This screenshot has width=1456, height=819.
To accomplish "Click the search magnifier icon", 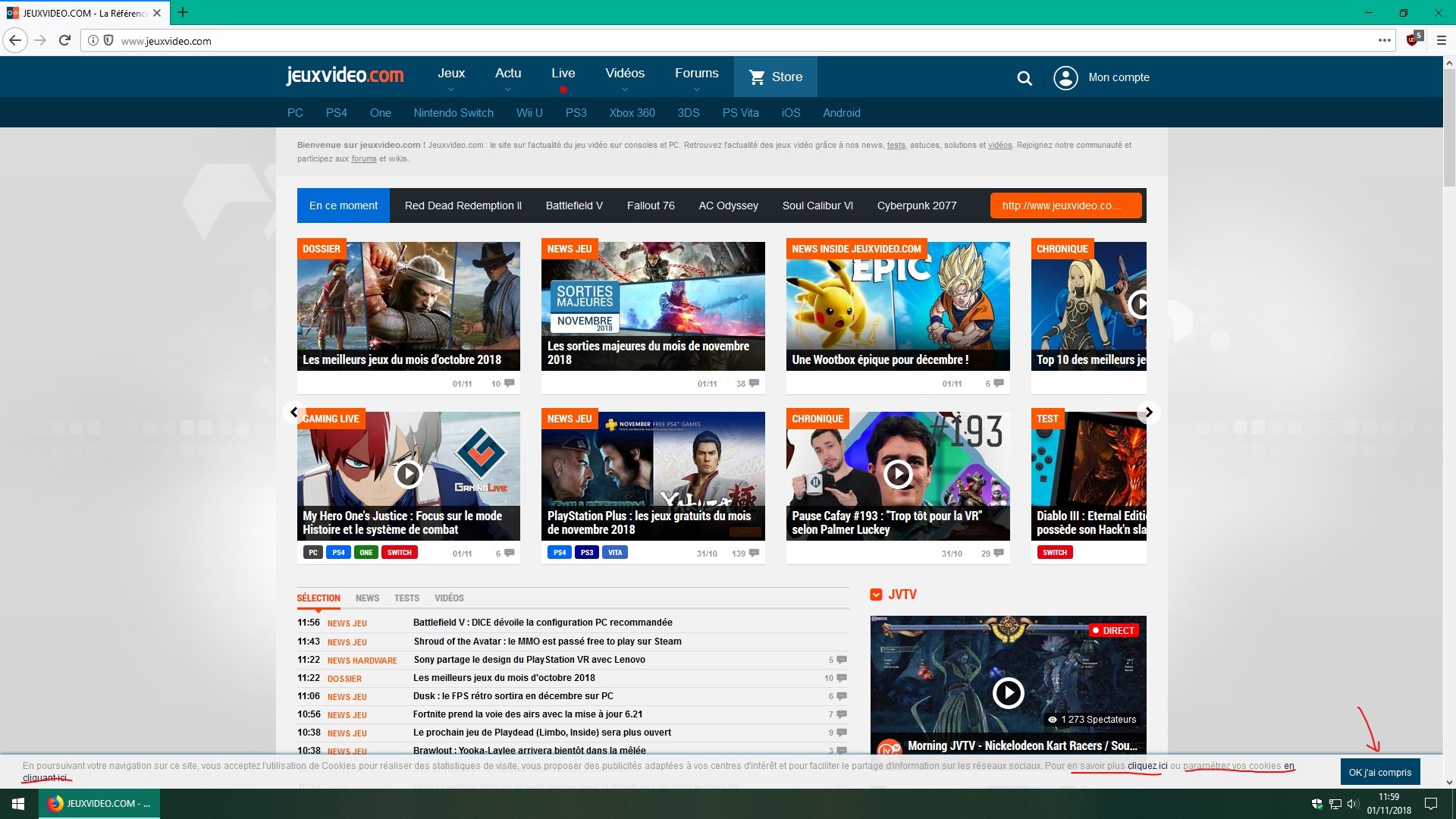I will point(1025,77).
